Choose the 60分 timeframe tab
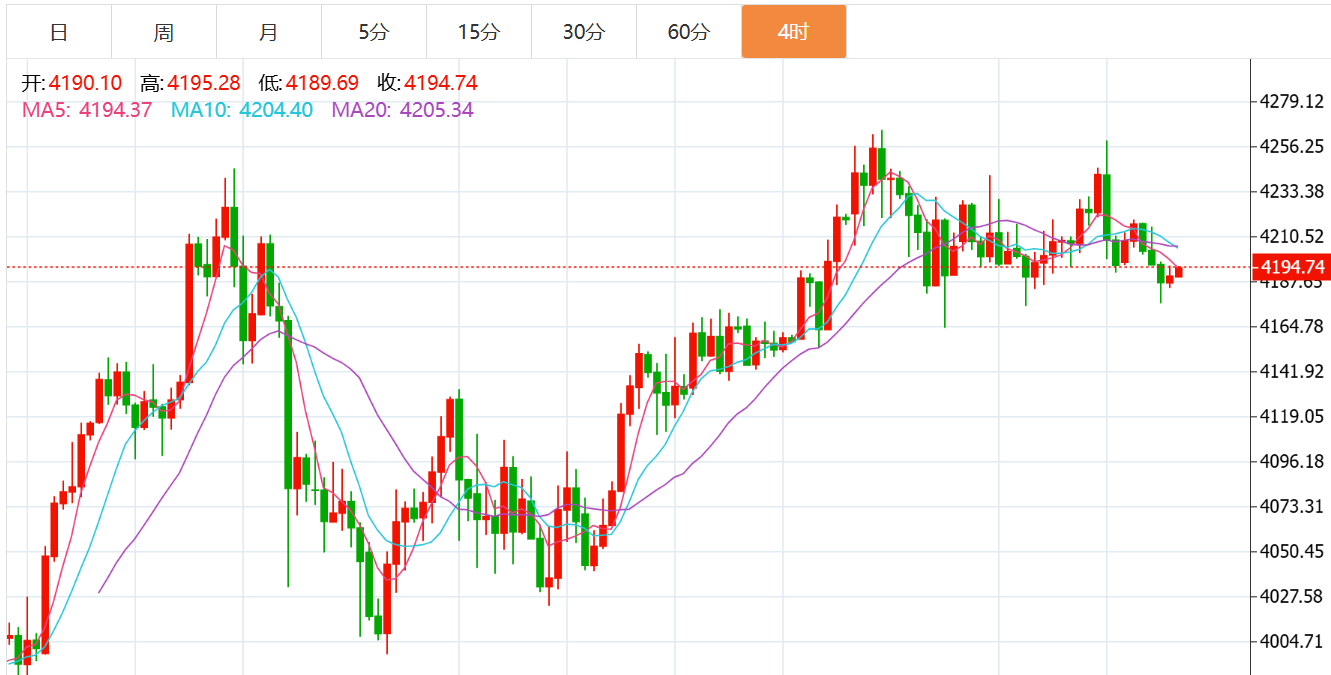This screenshot has height=675, width=1331. [689, 32]
